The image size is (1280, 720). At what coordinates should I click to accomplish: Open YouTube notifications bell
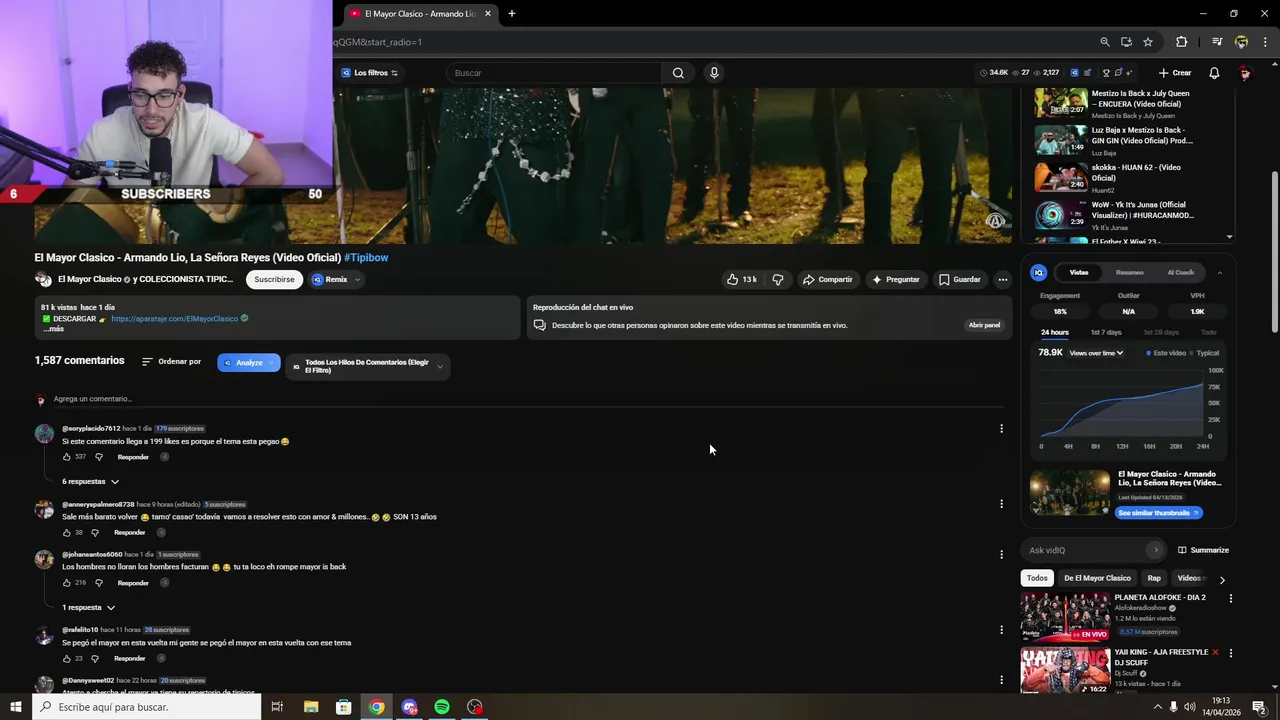[x=1214, y=73]
